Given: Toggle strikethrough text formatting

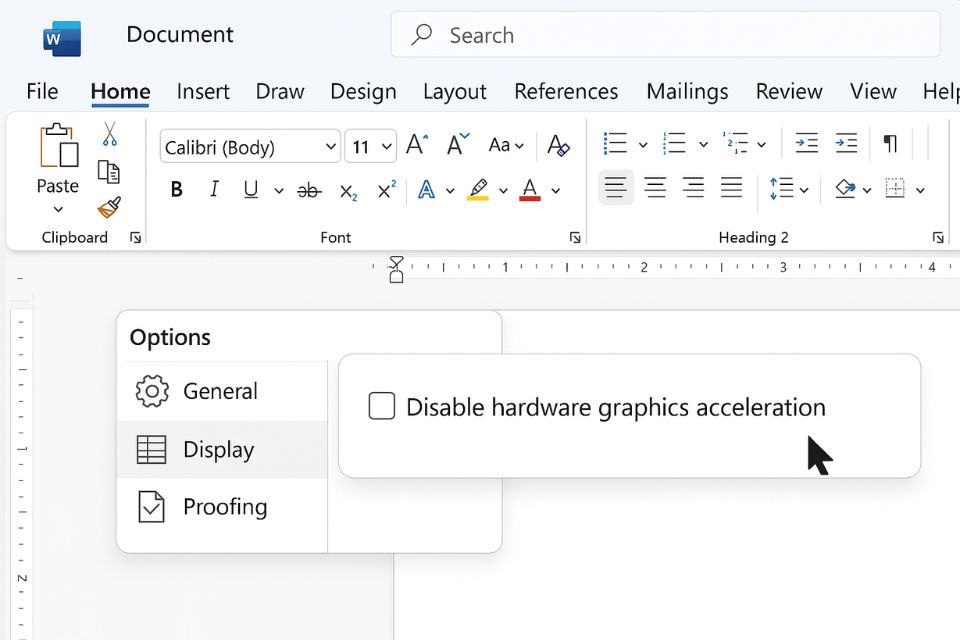Looking at the screenshot, I should click(309, 190).
